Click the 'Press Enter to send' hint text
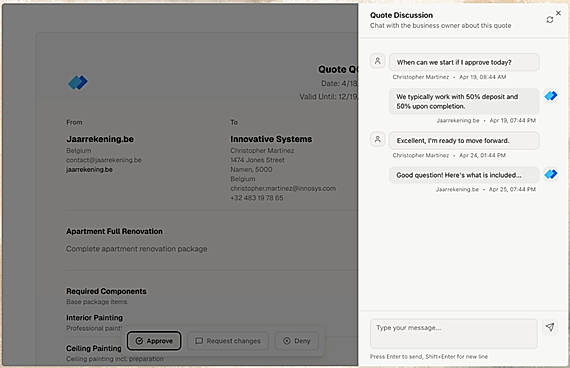 pos(429,357)
